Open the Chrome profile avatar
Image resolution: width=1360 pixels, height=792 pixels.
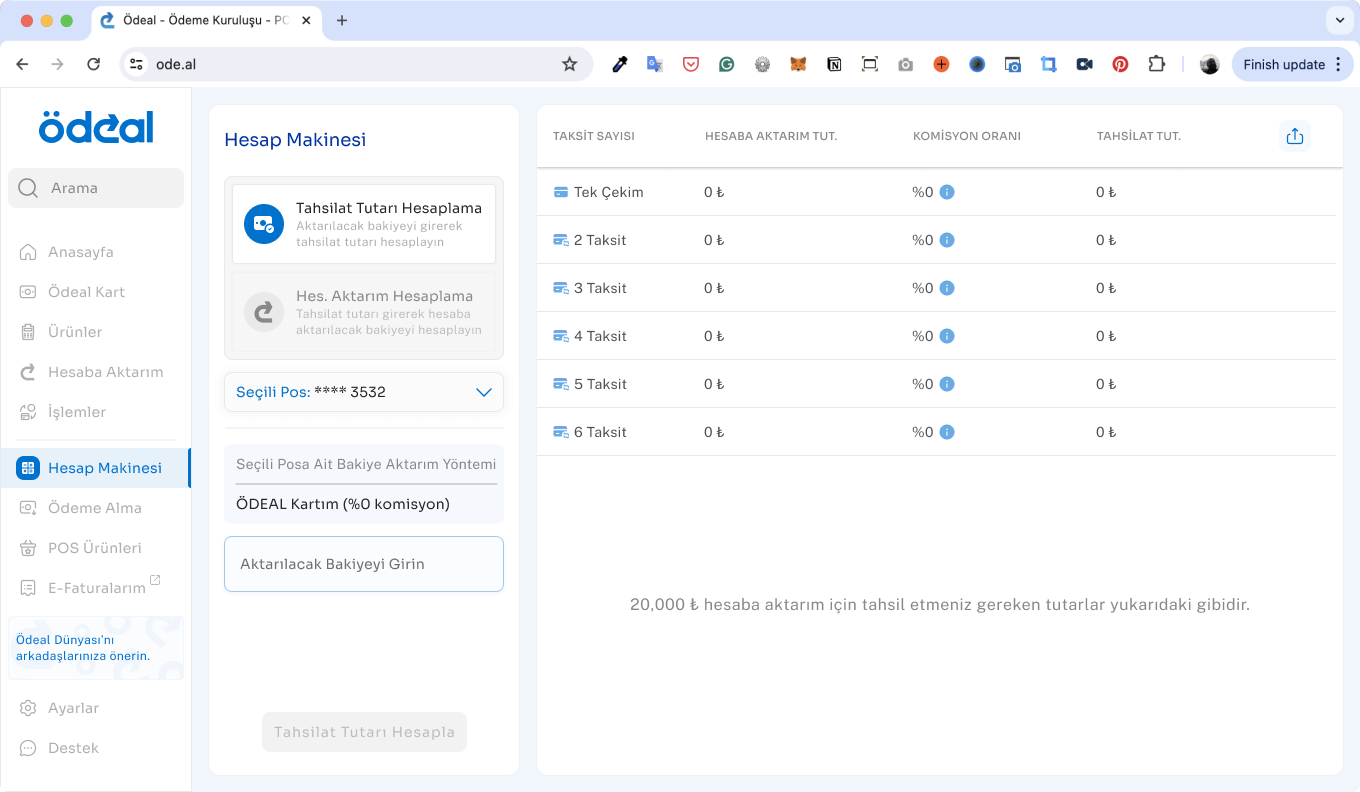coord(1210,64)
